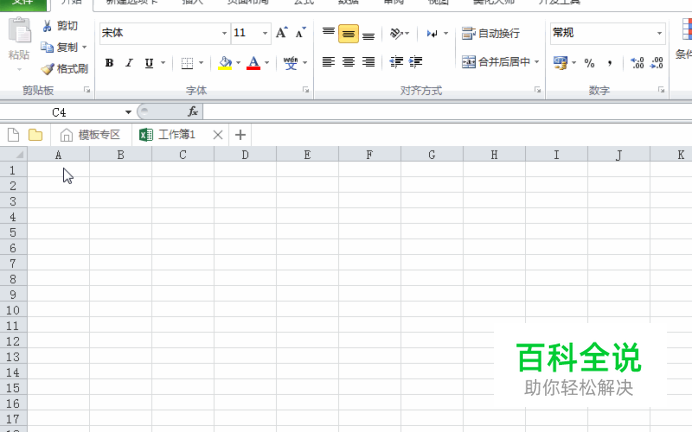
Task: Open font (字体) dialog launcher
Action: click(x=306, y=90)
